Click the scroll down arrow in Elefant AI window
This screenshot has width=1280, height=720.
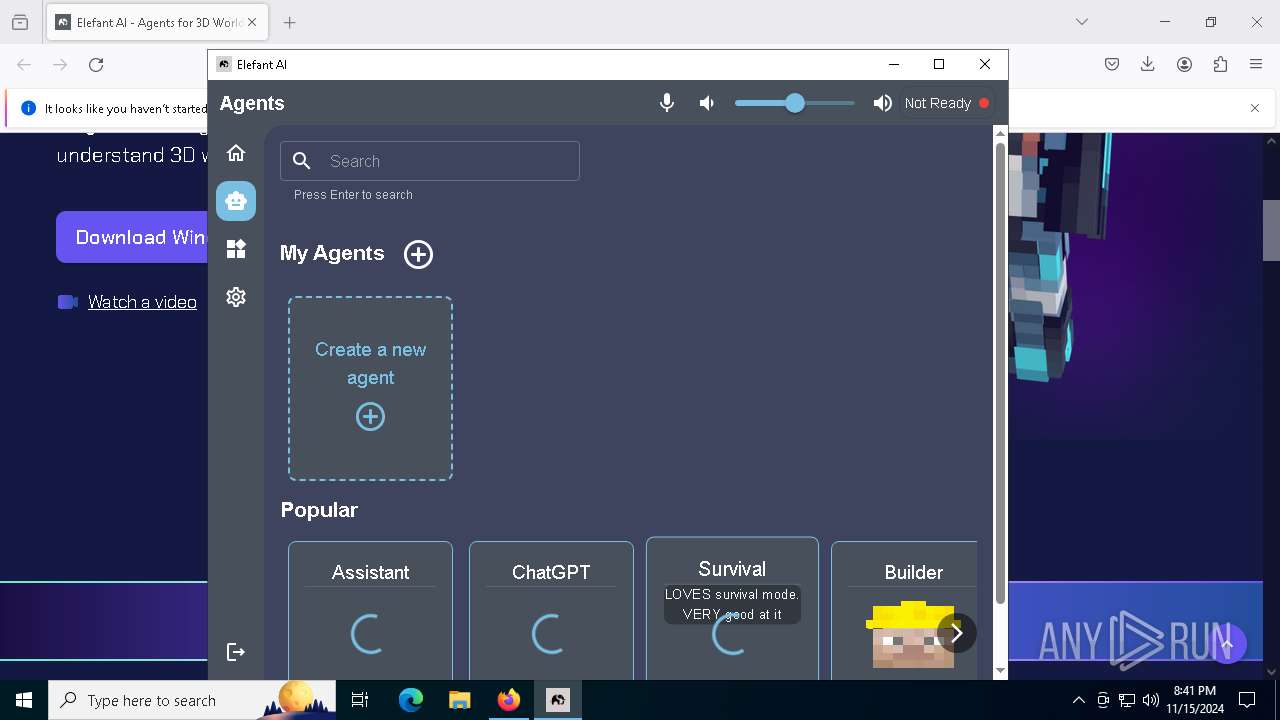pos(1000,671)
